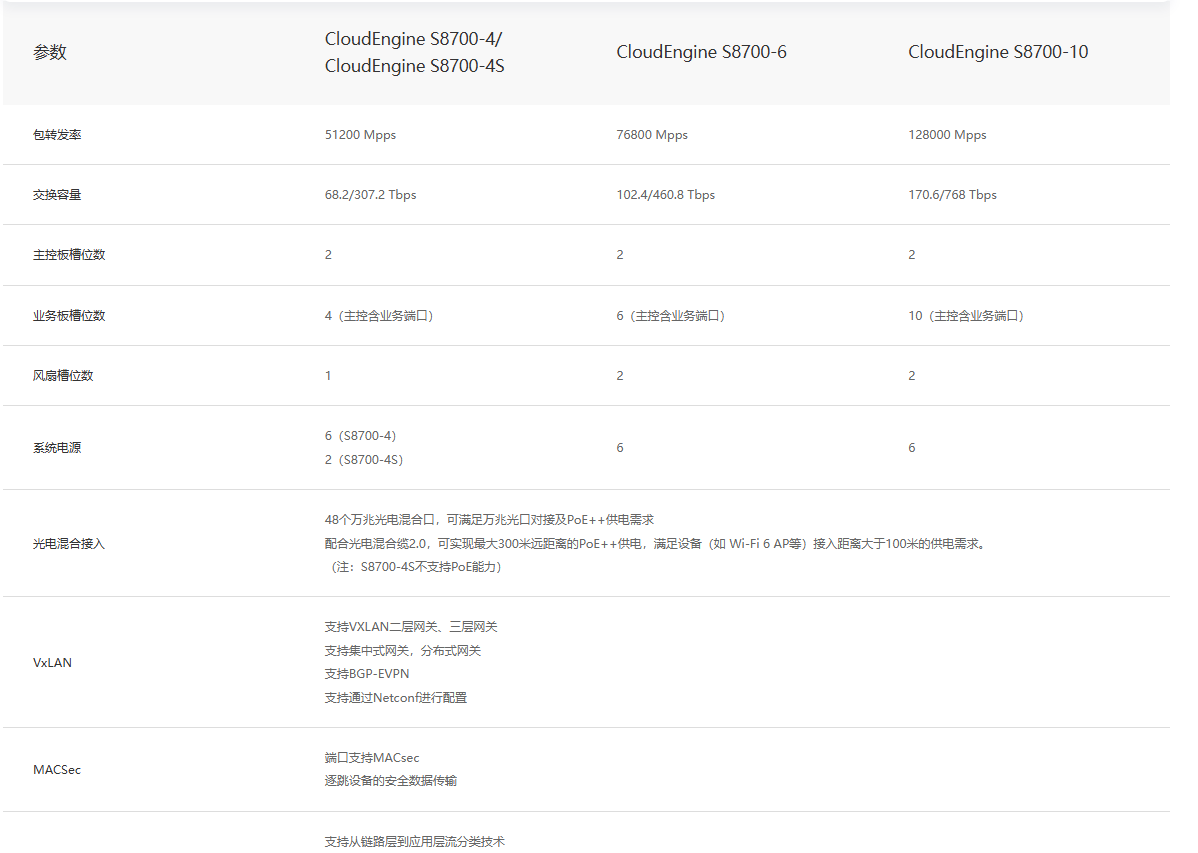Click the 102.4/460.8 Tbps cell
This screenshot has height=853, width=1198.
pos(665,195)
